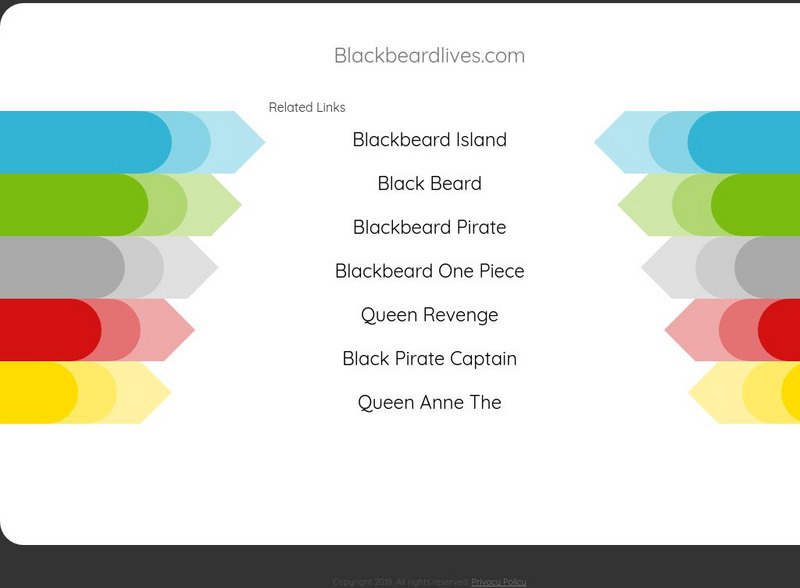Open the Blackbeard Pirate link
The width and height of the screenshot is (800, 588).
(429, 227)
